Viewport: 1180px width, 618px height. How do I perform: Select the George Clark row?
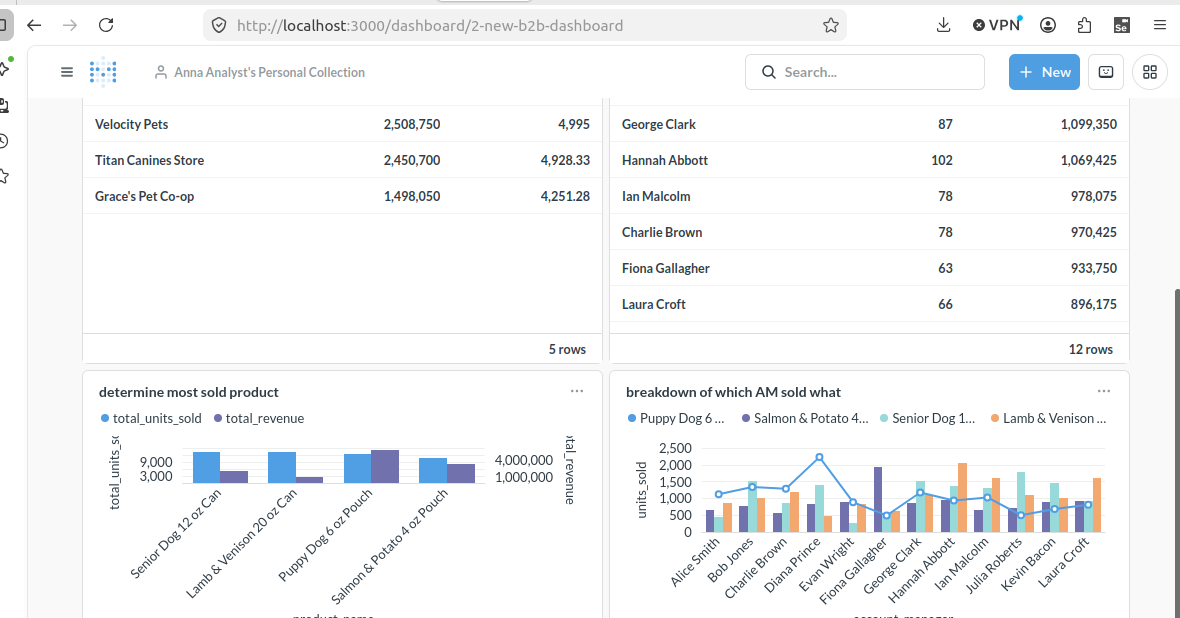[x=869, y=124]
